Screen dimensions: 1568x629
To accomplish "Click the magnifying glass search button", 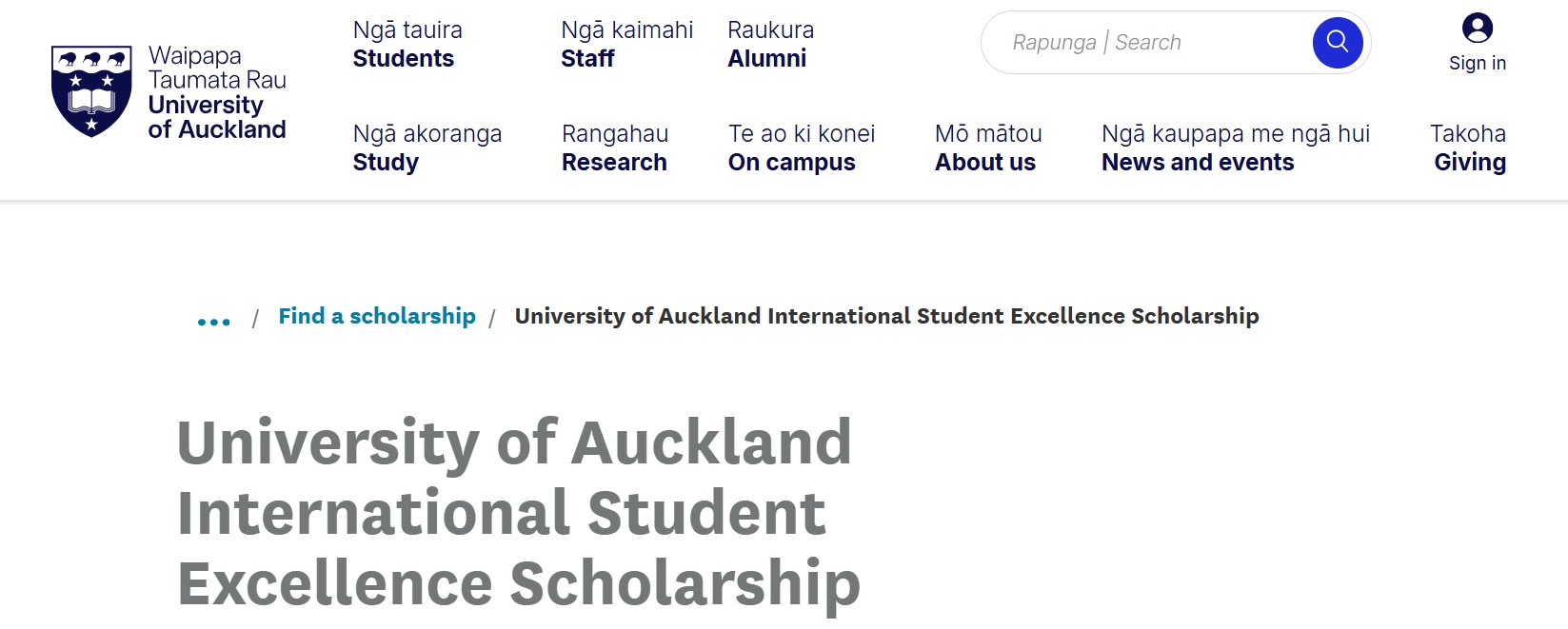I will pos(1337,43).
